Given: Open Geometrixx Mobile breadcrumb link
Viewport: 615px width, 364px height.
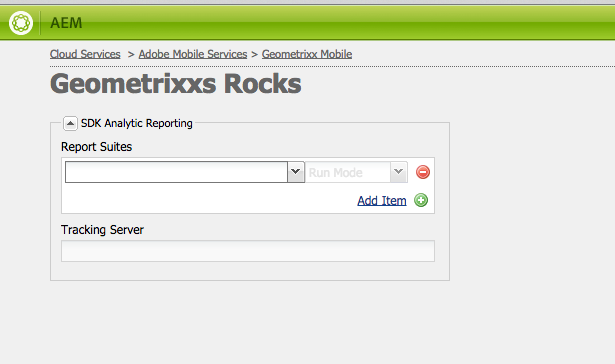Looking at the screenshot, I should pos(307,54).
